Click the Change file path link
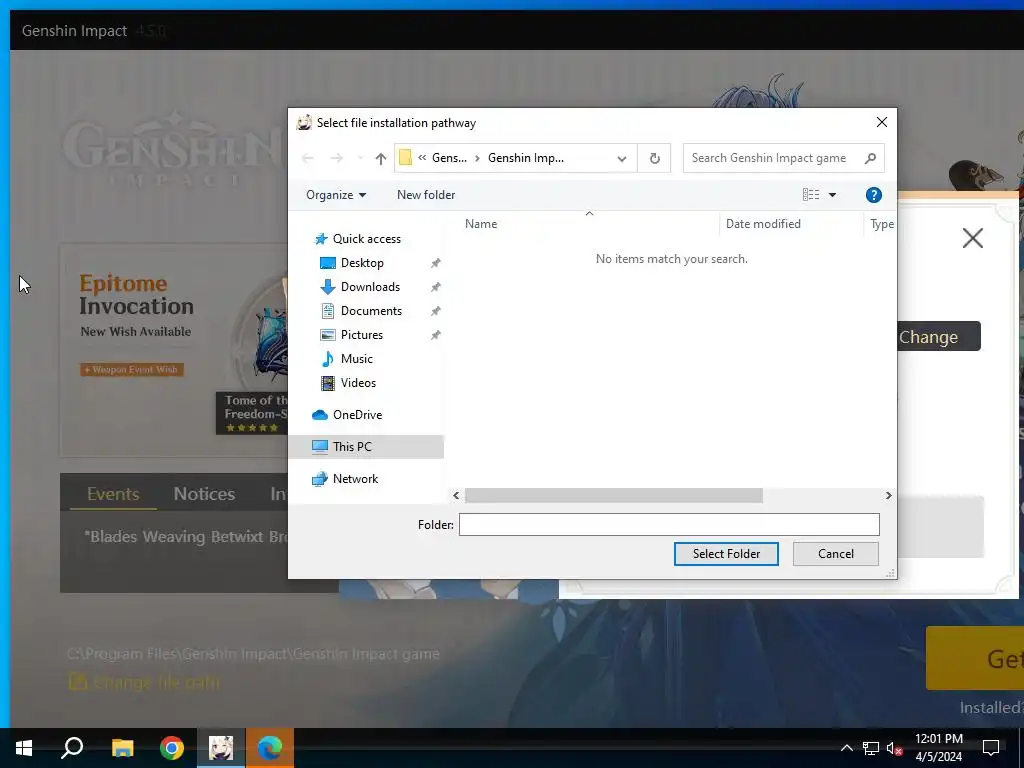The height and width of the screenshot is (768, 1024). tap(144, 682)
